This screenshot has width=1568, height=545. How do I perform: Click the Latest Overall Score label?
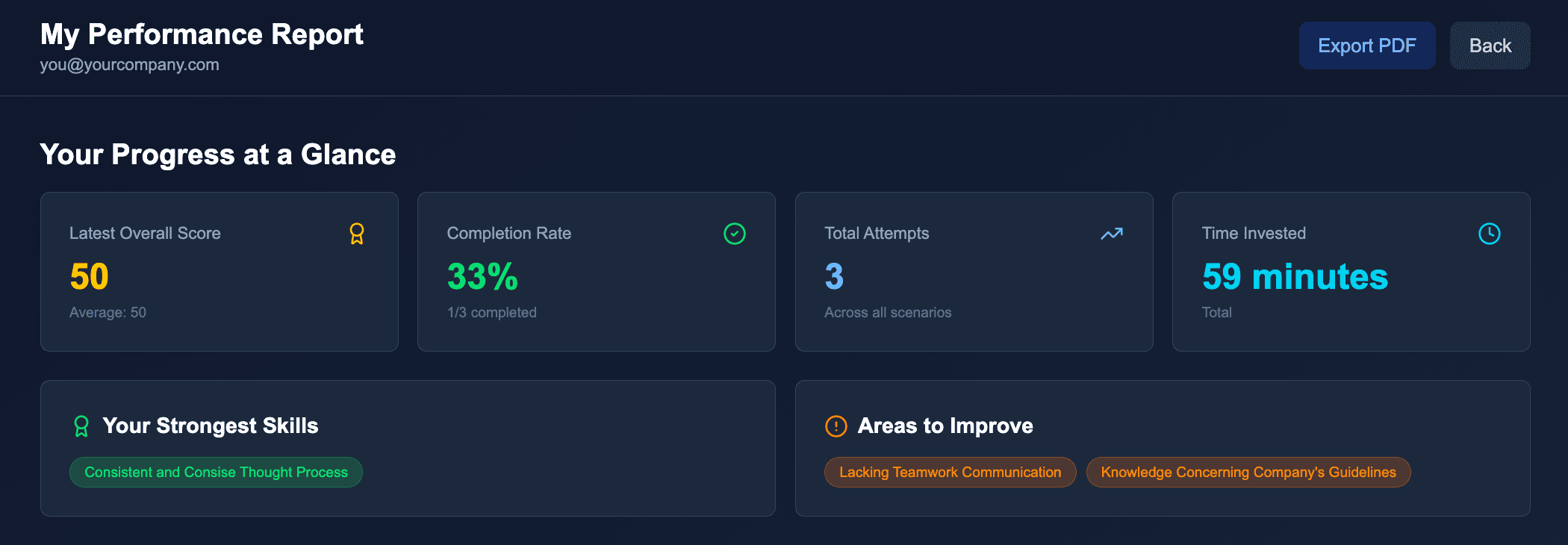[x=145, y=233]
